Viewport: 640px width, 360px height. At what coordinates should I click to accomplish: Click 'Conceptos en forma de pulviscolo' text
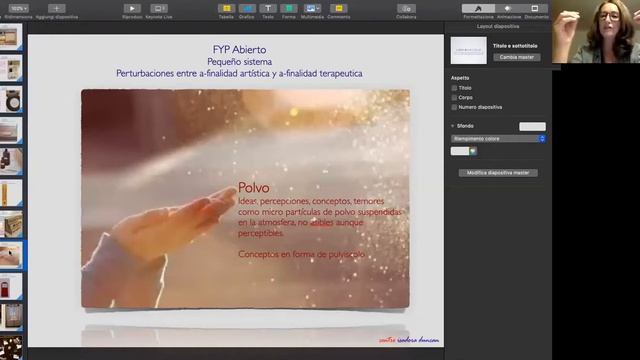click(x=301, y=254)
